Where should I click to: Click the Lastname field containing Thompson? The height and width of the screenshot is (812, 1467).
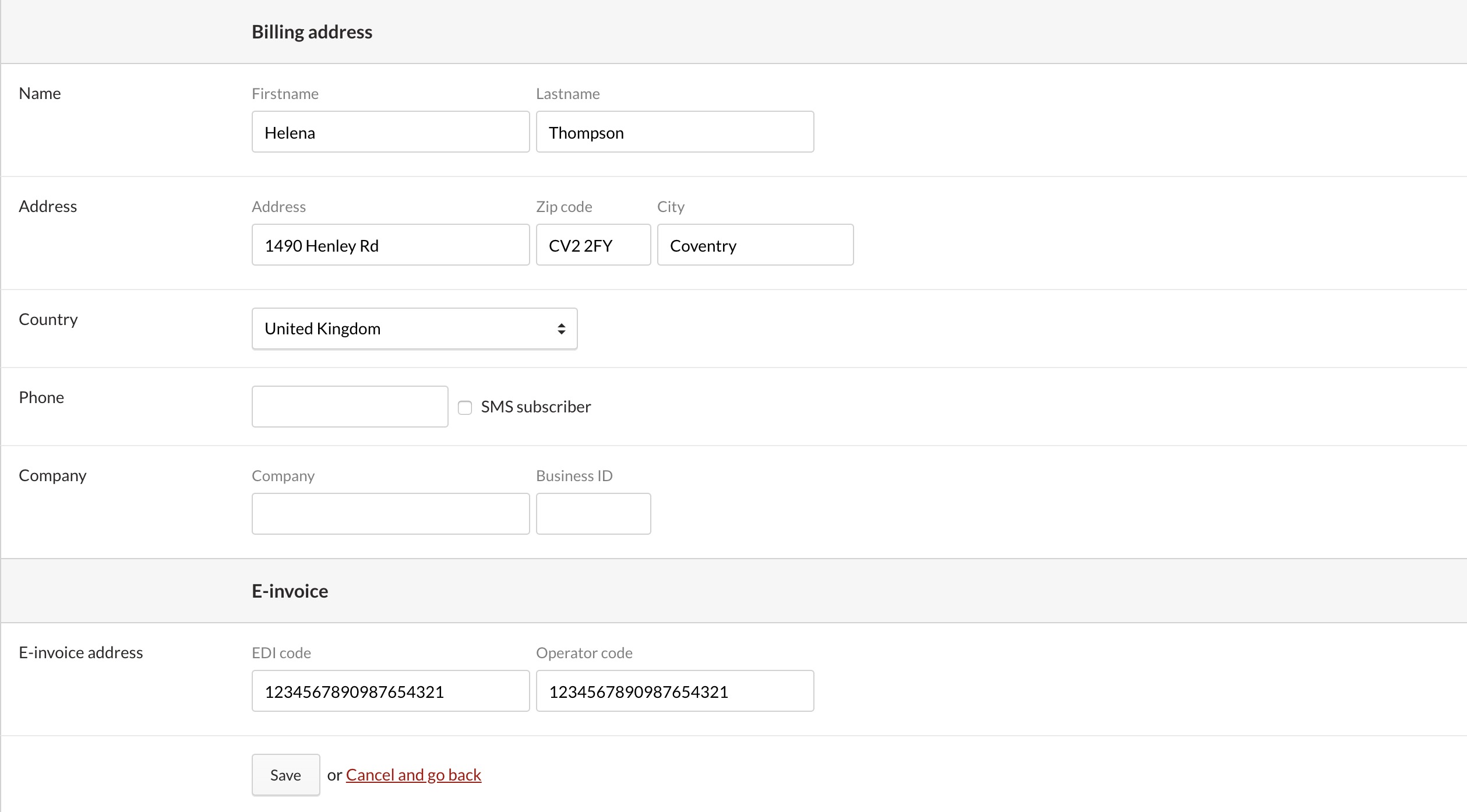(675, 132)
